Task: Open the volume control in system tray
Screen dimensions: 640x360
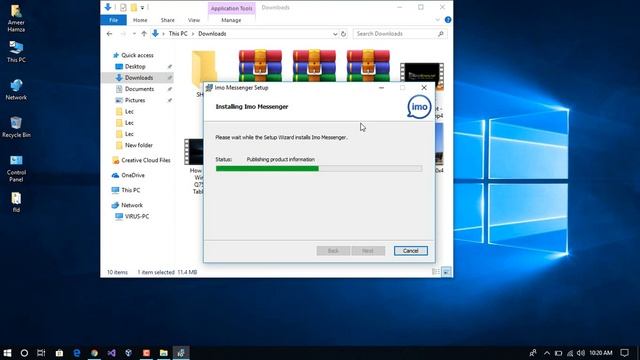Action: (581, 353)
